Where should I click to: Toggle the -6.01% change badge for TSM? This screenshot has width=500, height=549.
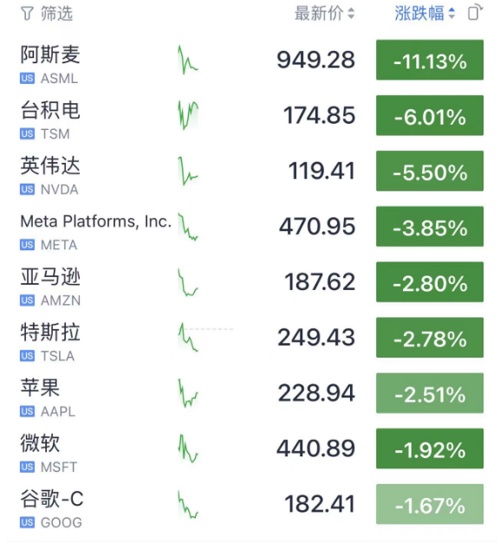coord(430,116)
